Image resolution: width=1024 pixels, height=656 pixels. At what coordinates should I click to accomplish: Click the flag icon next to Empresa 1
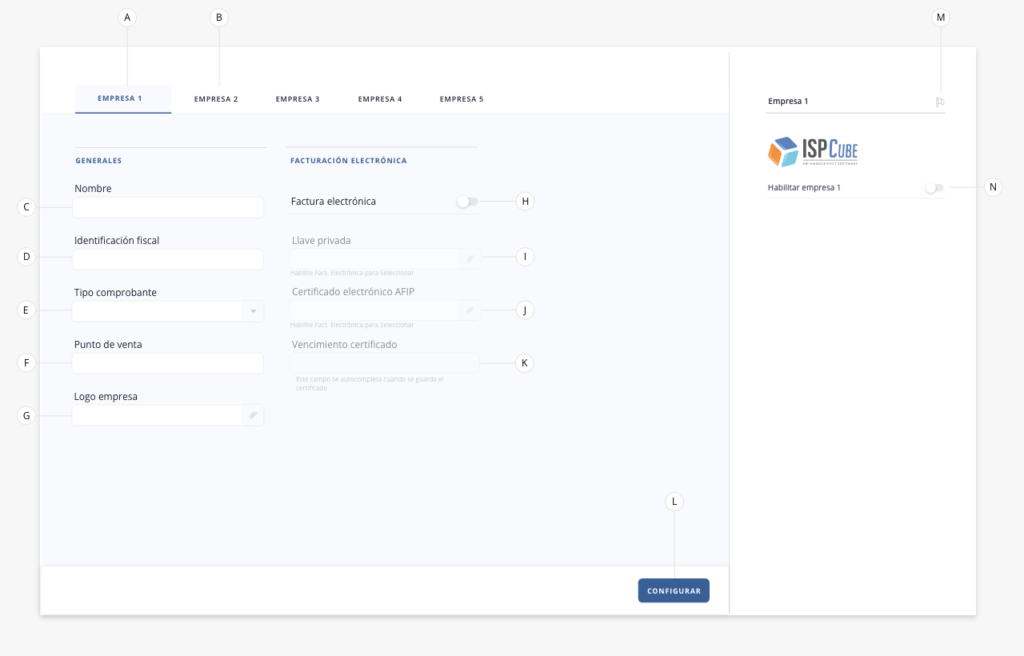click(939, 101)
